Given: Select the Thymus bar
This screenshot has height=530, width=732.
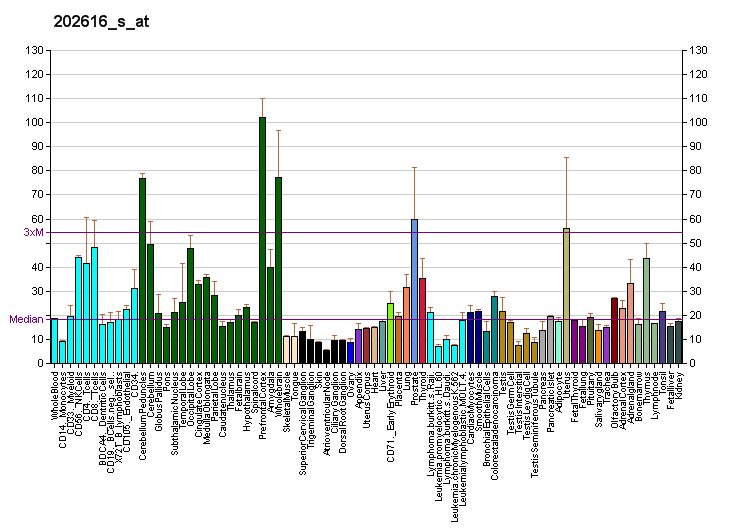Looking at the screenshot, I should click(x=647, y=311).
